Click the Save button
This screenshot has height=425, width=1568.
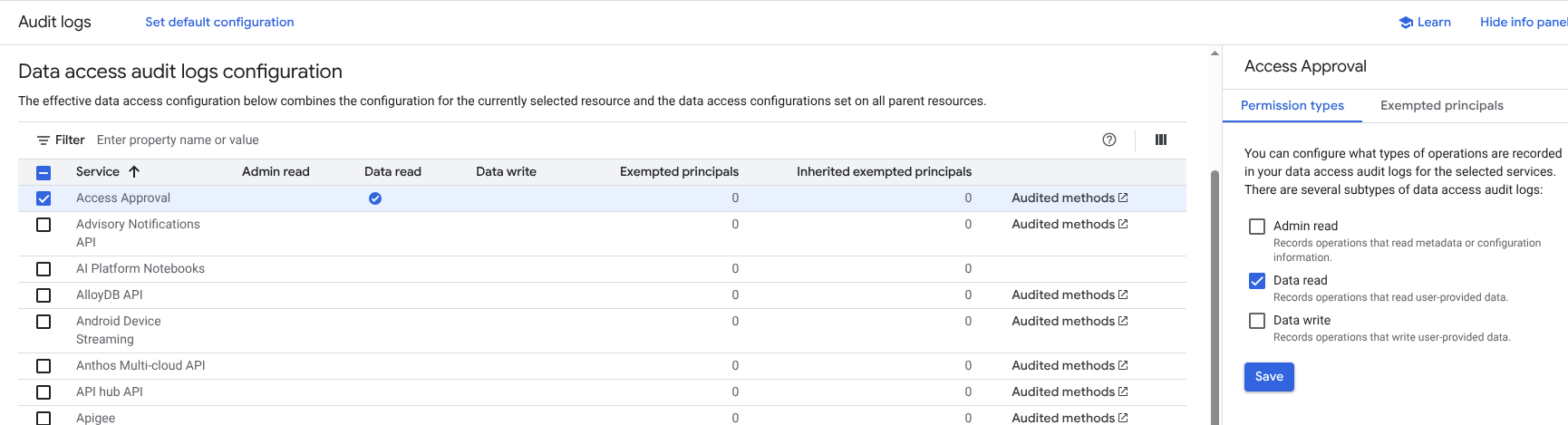tap(1269, 377)
